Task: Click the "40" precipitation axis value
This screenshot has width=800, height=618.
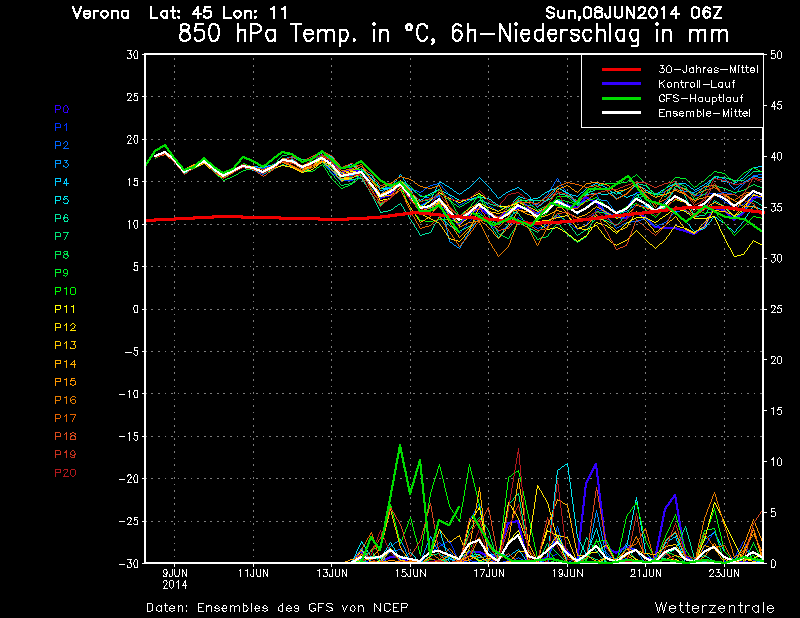Action: pos(776,157)
